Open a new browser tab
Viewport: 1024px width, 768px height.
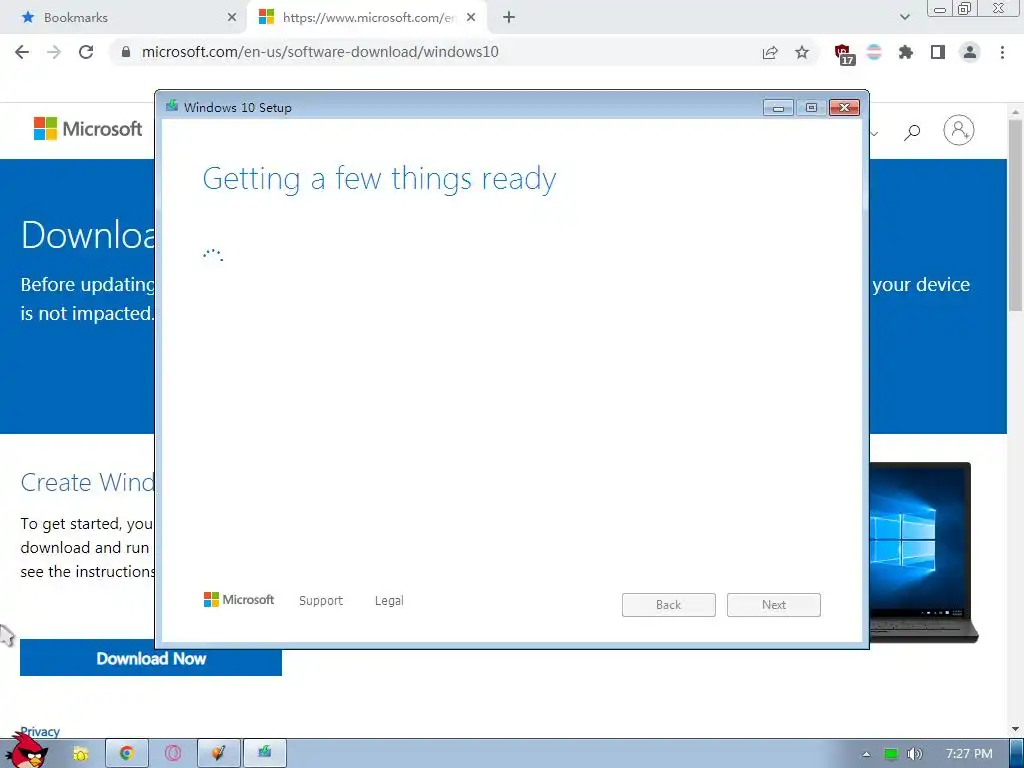509,18
